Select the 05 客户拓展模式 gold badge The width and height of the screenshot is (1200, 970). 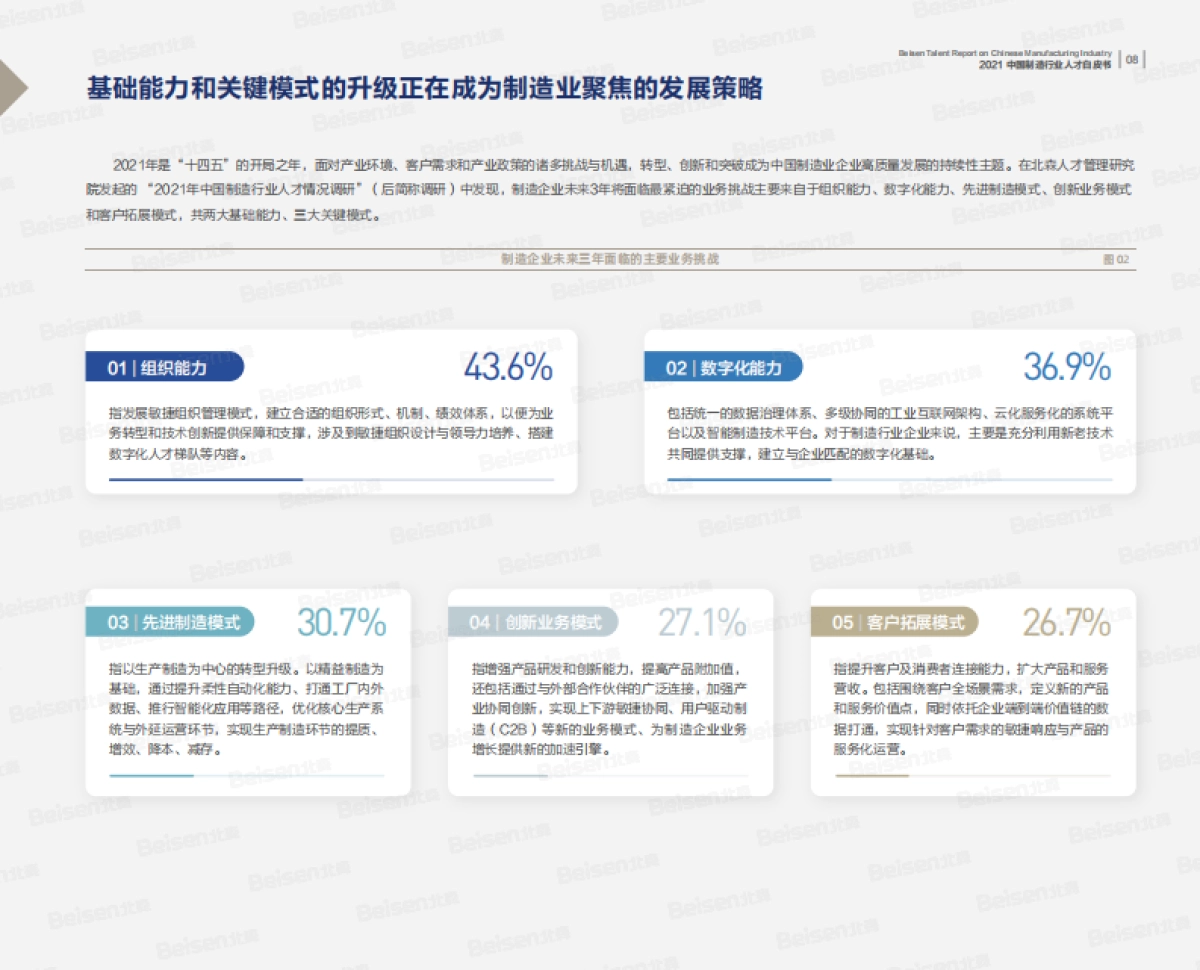click(x=898, y=621)
